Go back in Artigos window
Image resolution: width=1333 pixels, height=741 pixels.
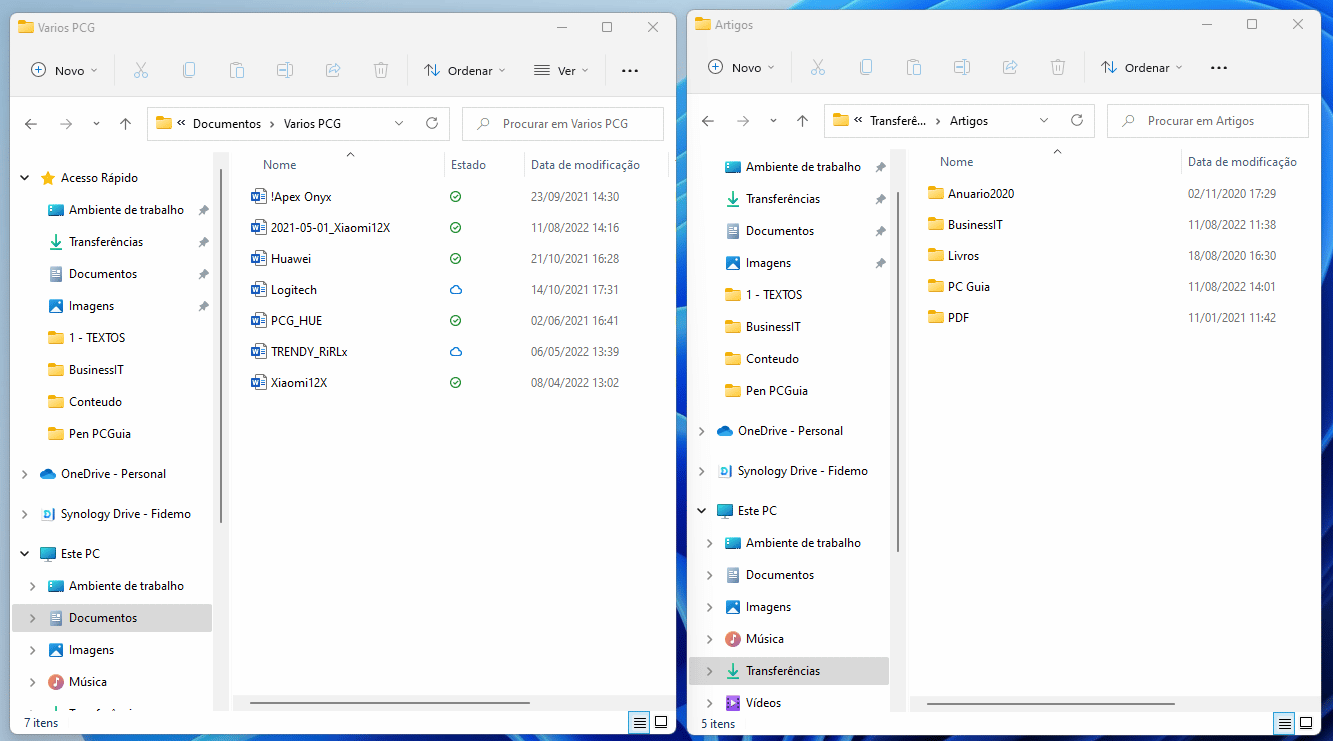click(x=708, y=121)
